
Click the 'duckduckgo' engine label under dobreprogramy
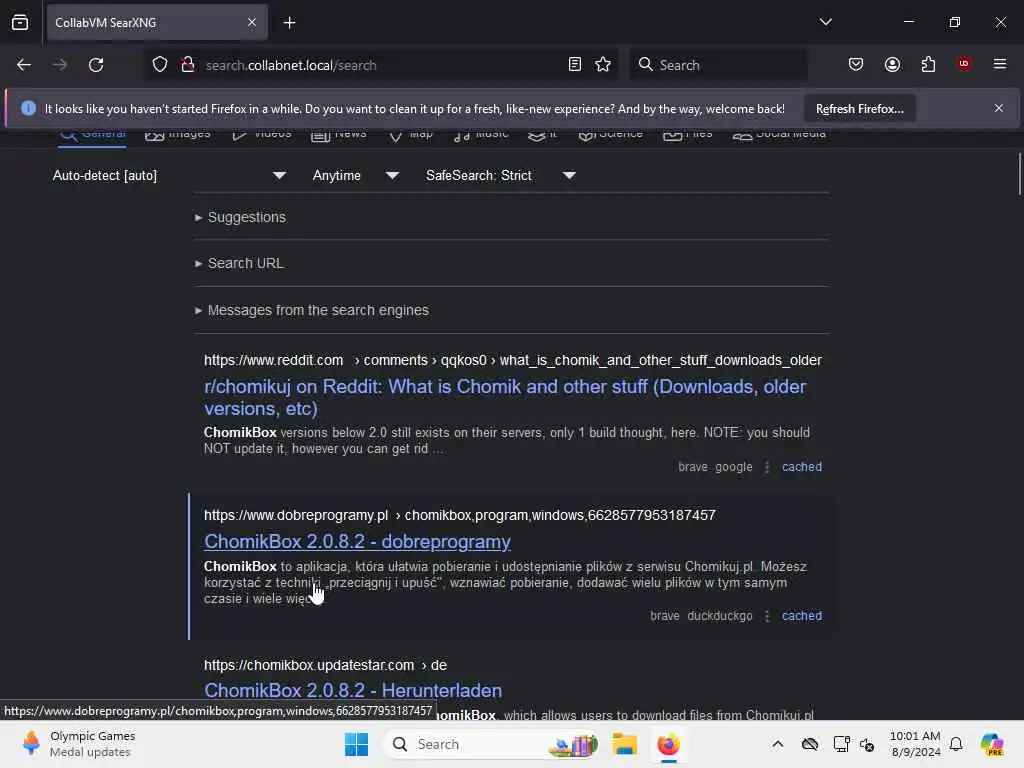[720, 616]
